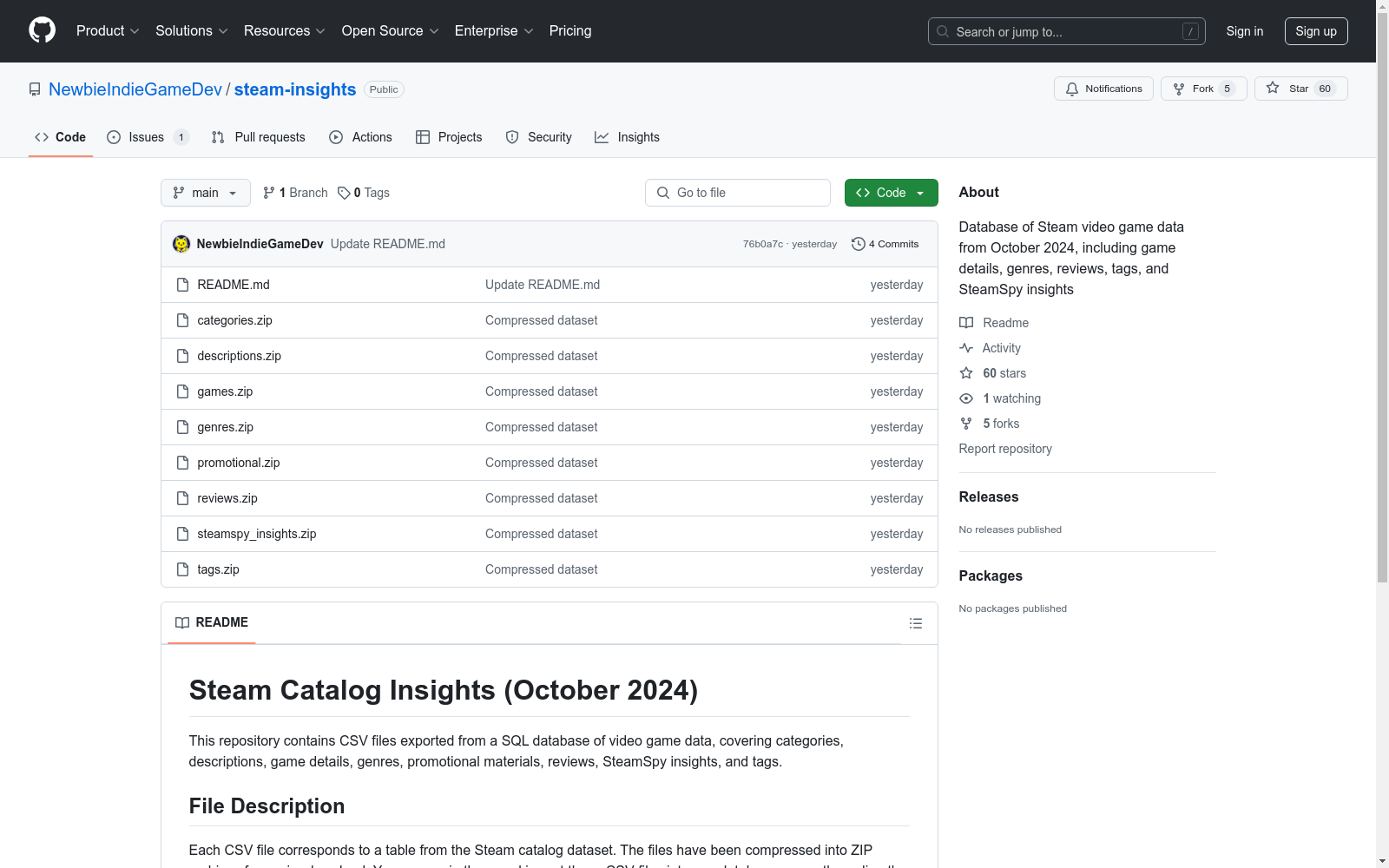Open the NewbieIndieGameDev owner link in title

[x=135, y=89]
